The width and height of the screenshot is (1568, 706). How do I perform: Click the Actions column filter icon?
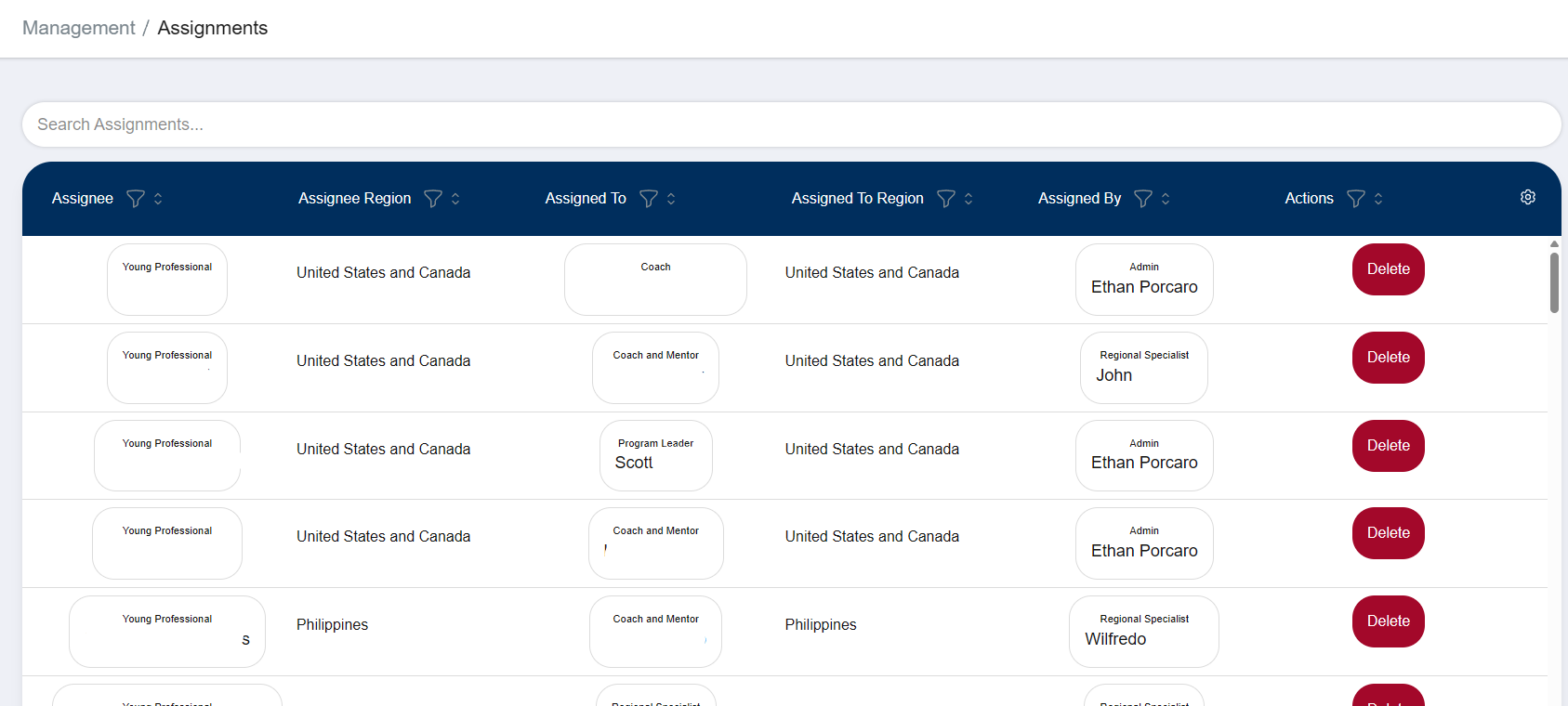point(1356,199)
